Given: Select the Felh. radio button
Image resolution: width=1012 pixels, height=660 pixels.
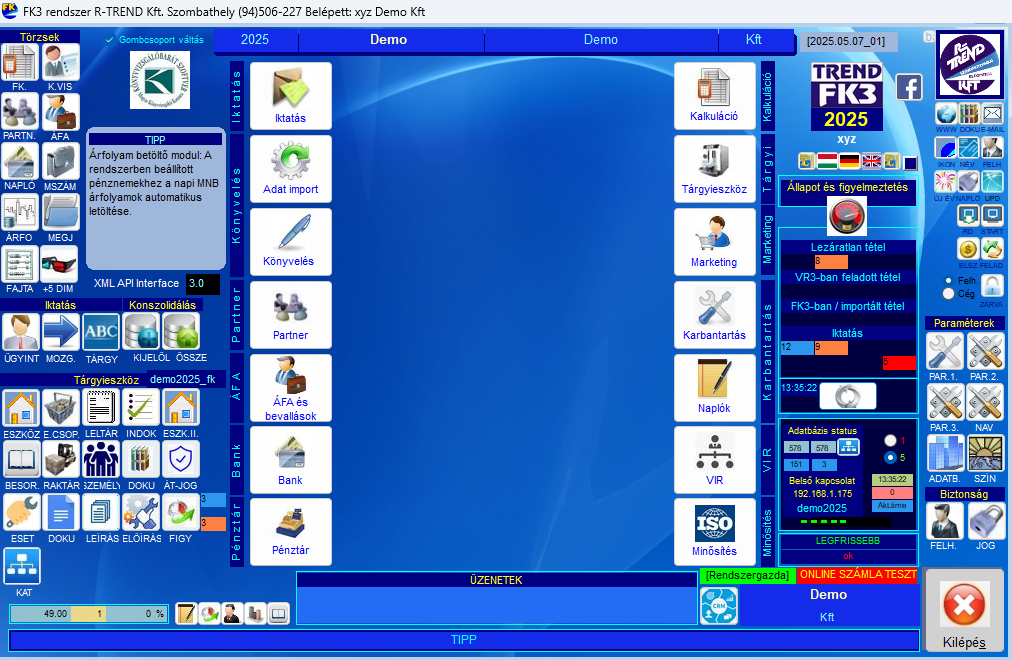Looking at the screenshot, I should [x=948, y=281].
